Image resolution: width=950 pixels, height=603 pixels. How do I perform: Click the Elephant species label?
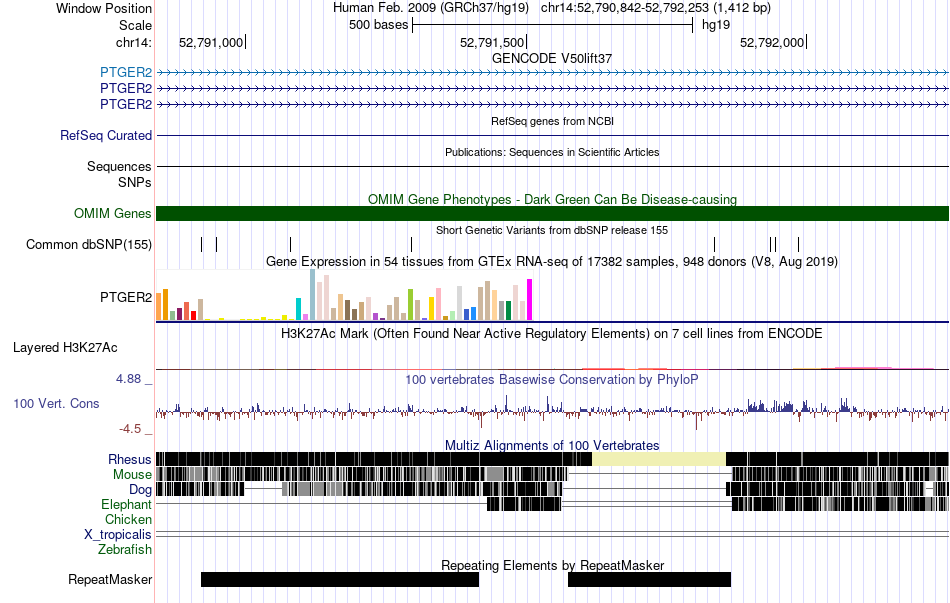pyautogui.click(x=127, y=504)
